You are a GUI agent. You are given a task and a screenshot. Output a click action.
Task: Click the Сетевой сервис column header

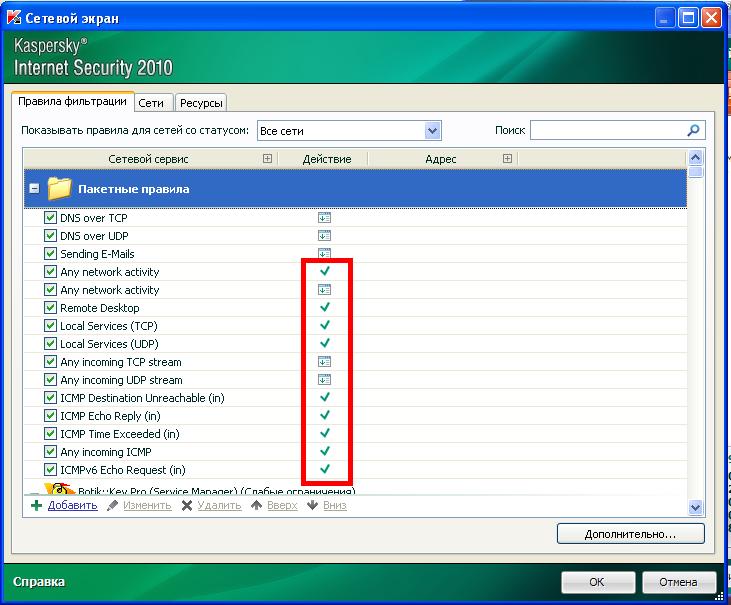[x=148, y=159]
